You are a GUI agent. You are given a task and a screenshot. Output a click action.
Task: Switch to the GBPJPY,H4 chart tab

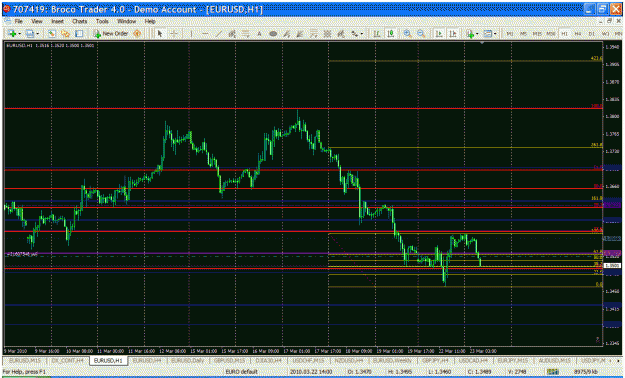click(x=435, y=360)
